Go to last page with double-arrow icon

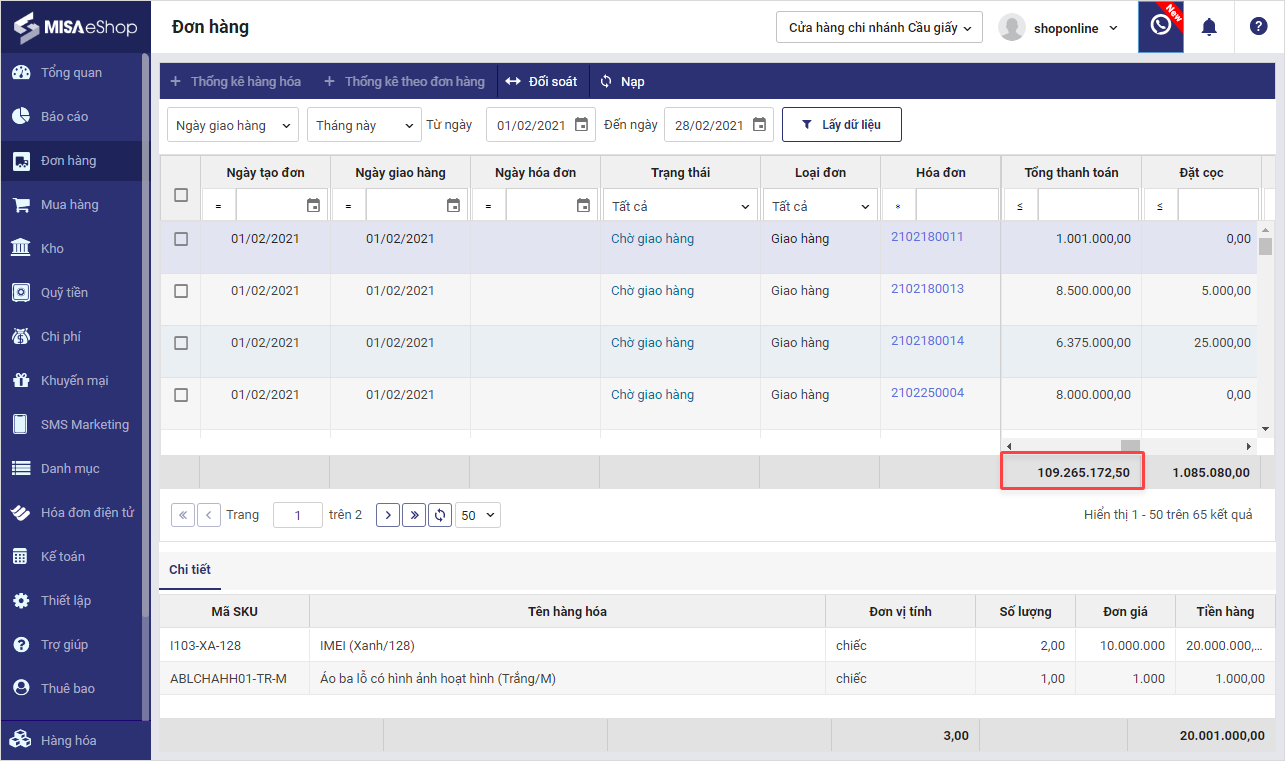pos(414,515)
